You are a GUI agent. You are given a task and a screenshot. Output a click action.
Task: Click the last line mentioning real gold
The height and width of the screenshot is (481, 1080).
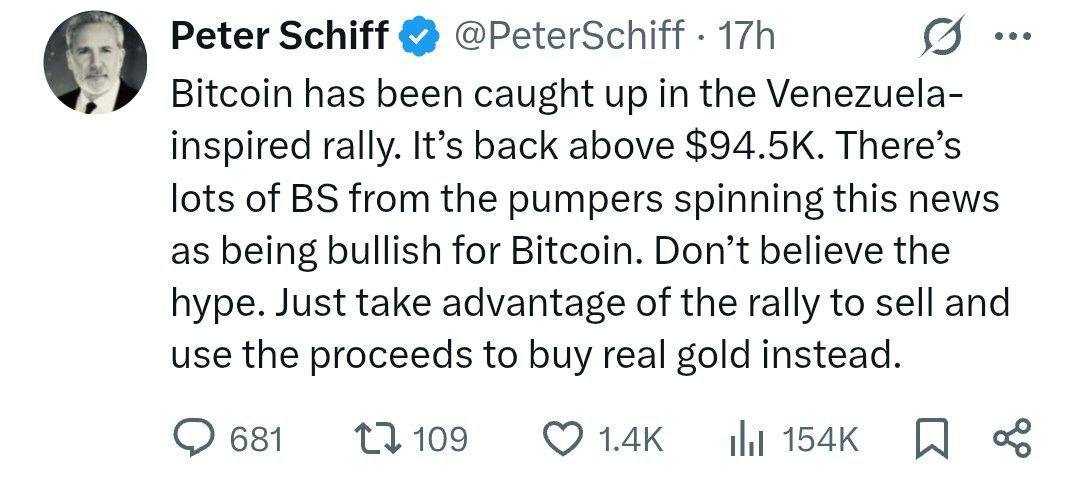[x=538, y=354]
